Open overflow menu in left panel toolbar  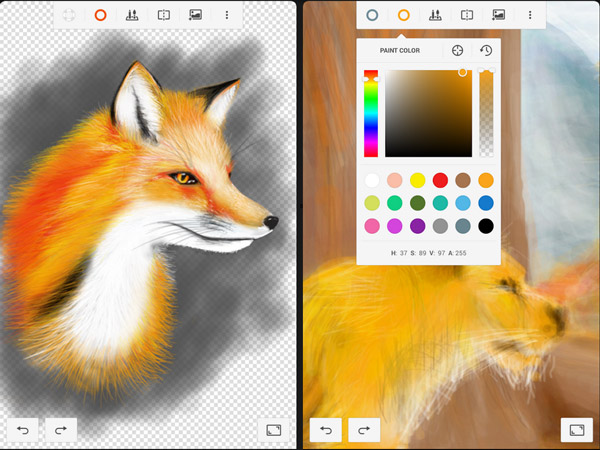click(227, 15)
